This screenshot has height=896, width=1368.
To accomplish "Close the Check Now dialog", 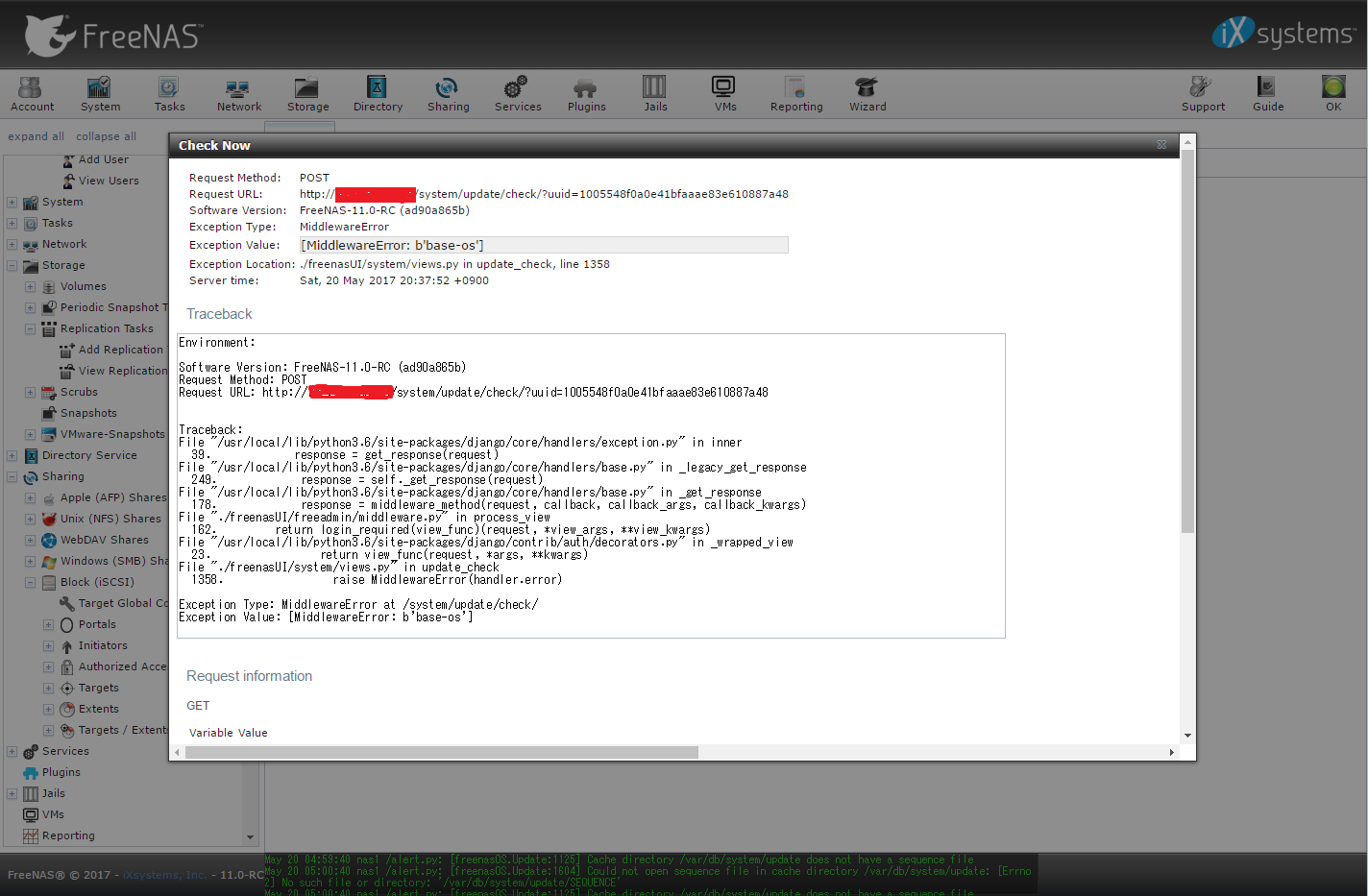I will [1161, 145].
